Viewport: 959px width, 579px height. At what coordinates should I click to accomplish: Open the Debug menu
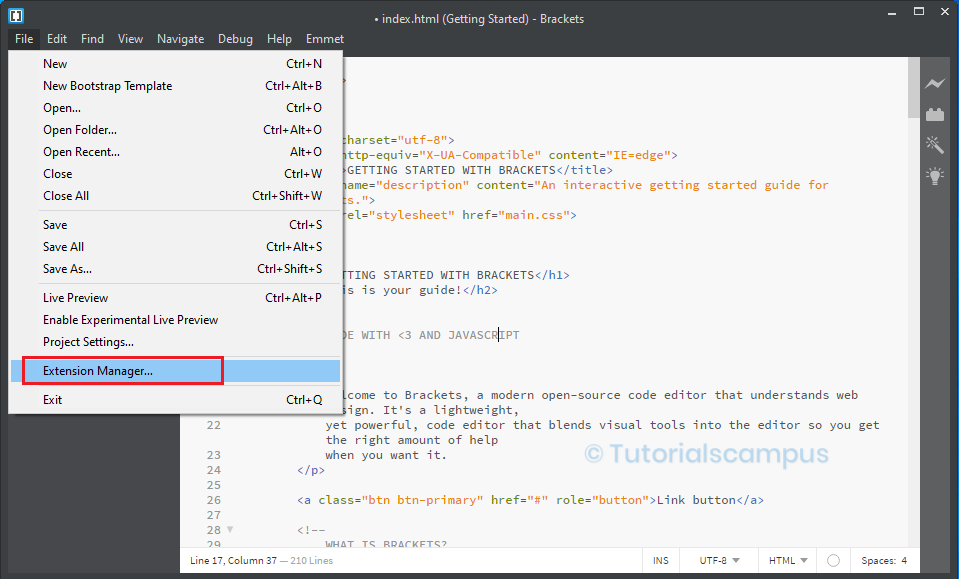(x=235, y=39)
